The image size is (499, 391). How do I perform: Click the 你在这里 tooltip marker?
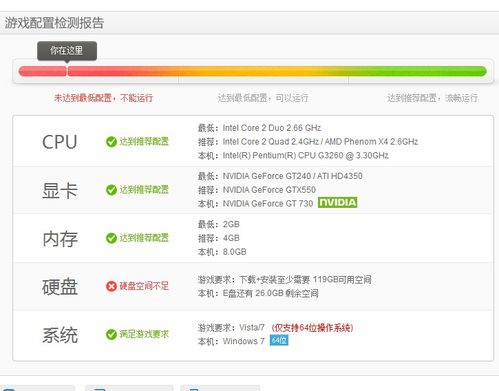(x=67, y=51)
